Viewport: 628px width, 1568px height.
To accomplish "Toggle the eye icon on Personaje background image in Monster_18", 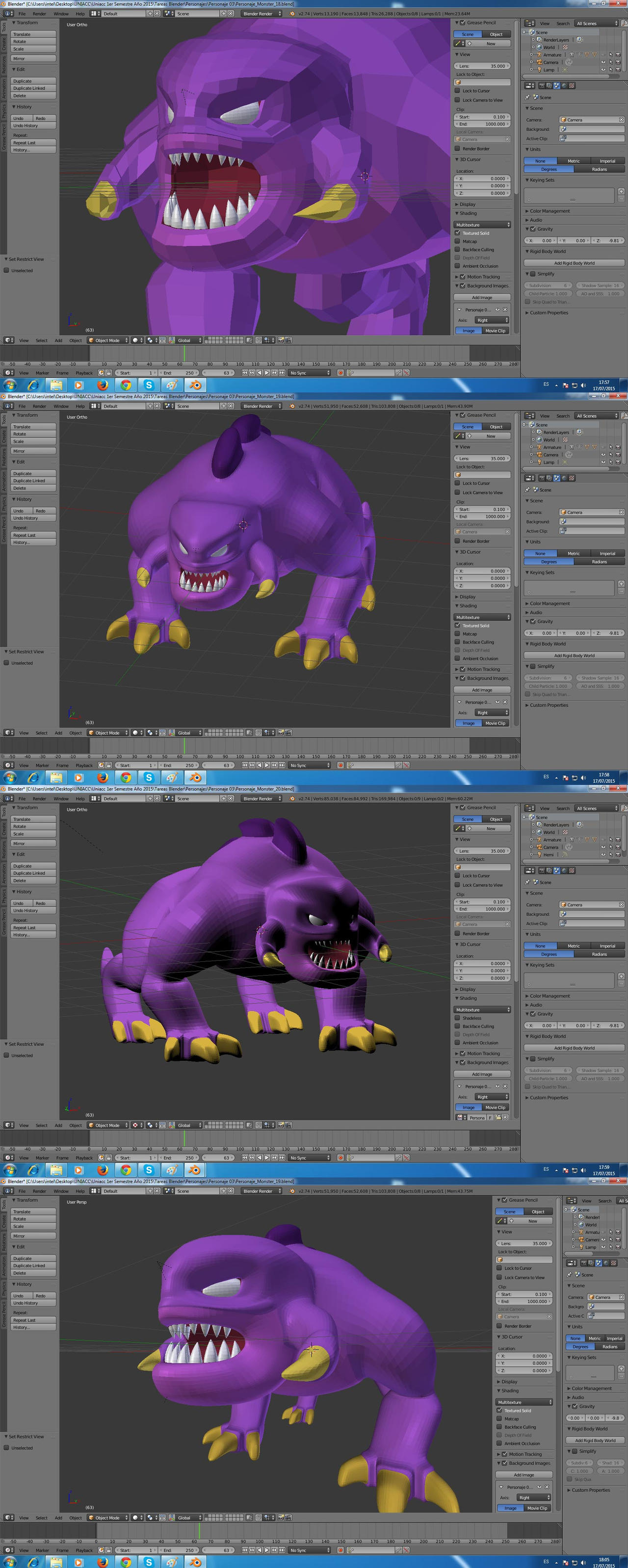I will point(497,310).
